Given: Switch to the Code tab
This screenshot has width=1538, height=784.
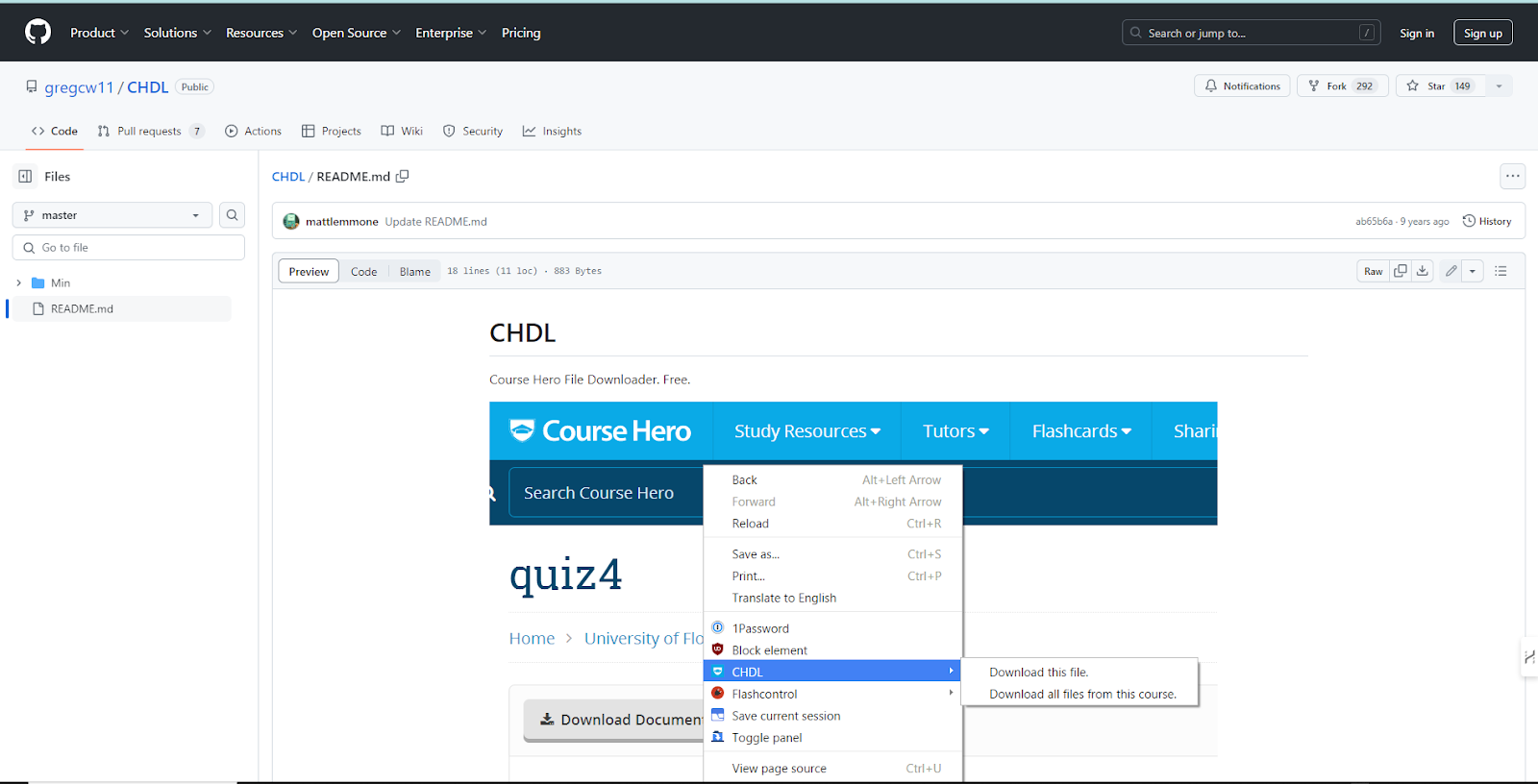Looking at the screenshot, I should pos(55,131).
